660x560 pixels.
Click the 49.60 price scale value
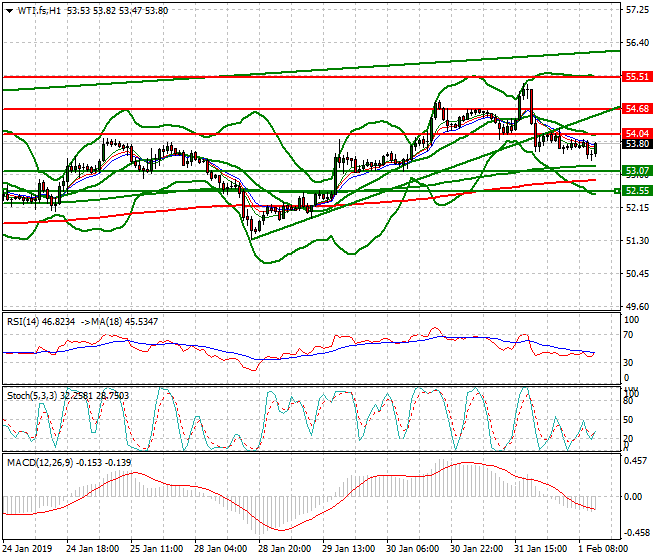(637, 307)
